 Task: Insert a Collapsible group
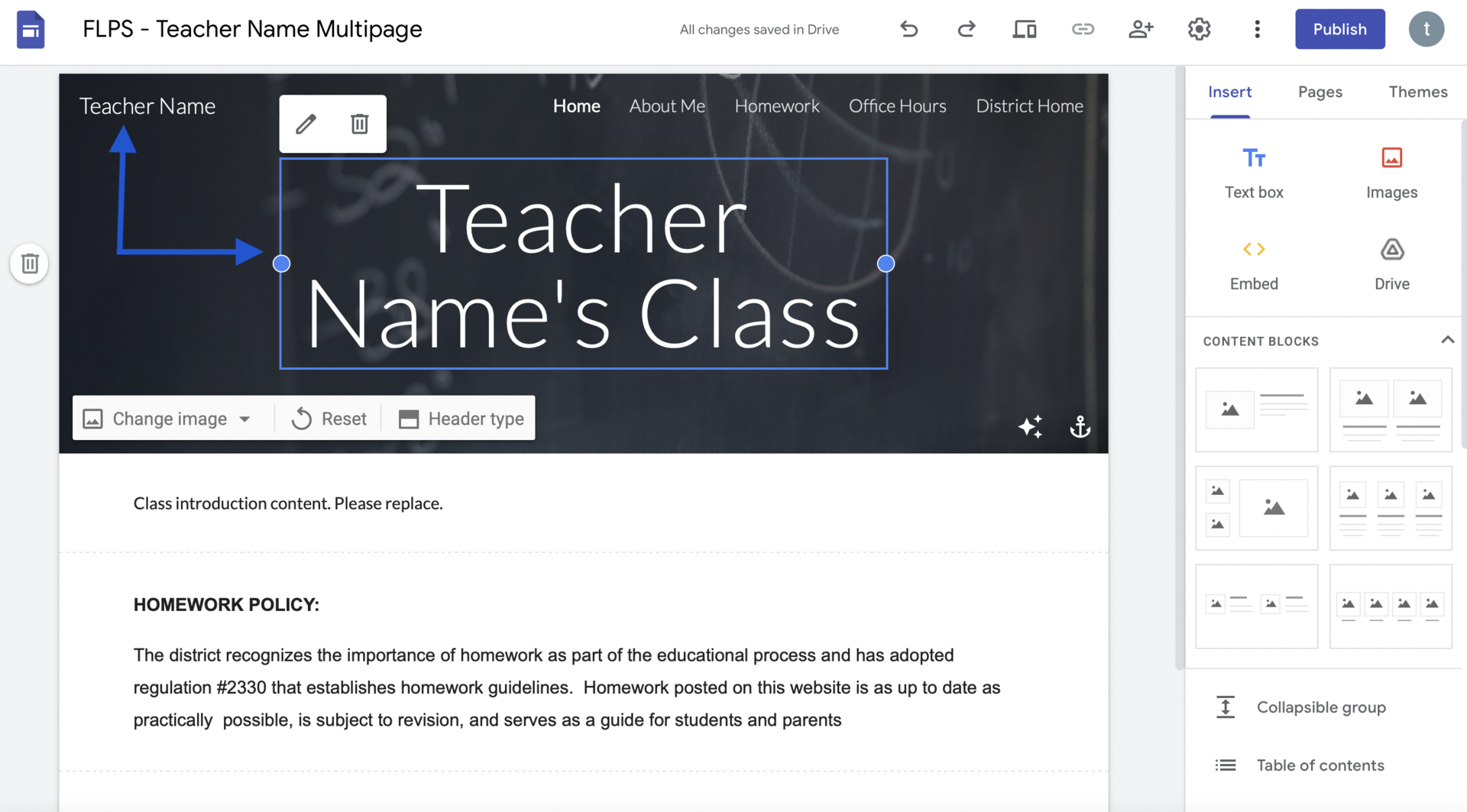[x=1320, y=707]
